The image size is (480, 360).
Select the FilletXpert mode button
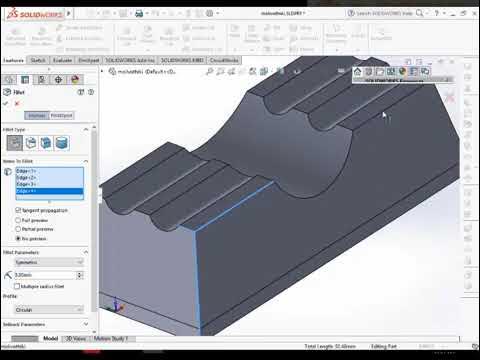pyautogui.click(x=62, y=115)
